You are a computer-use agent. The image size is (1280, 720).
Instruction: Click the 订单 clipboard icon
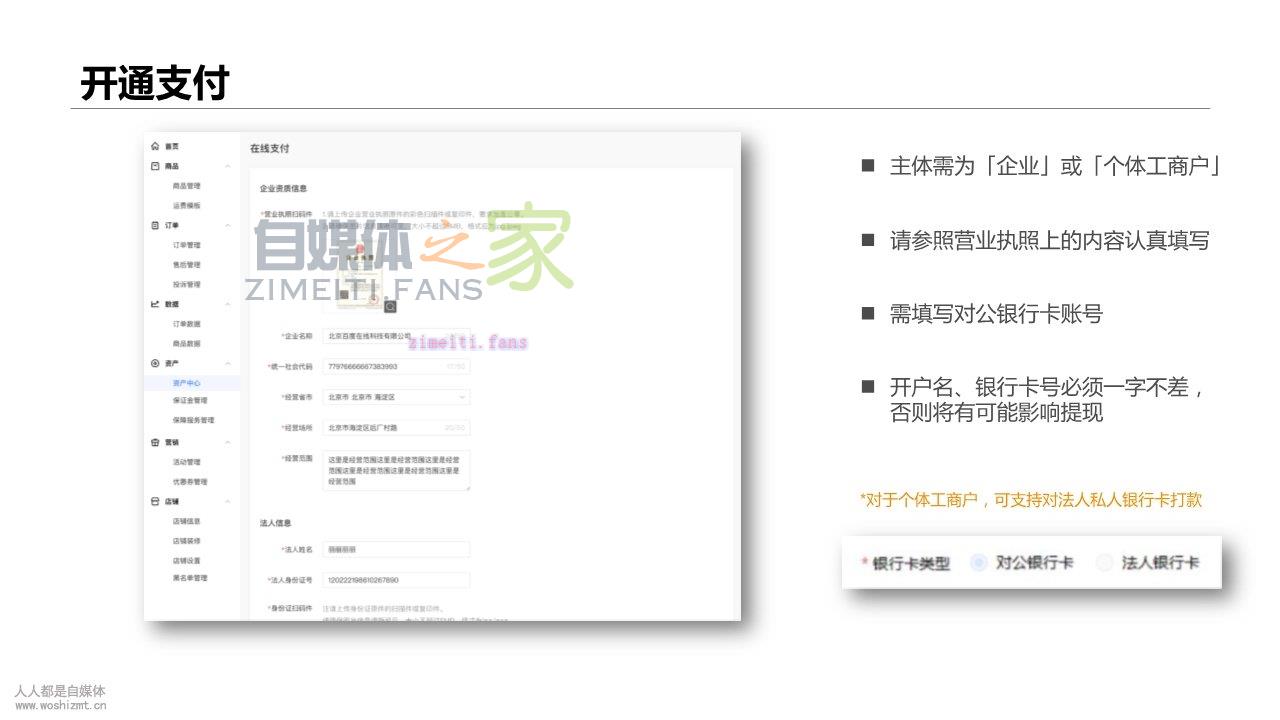click(155, 225)
